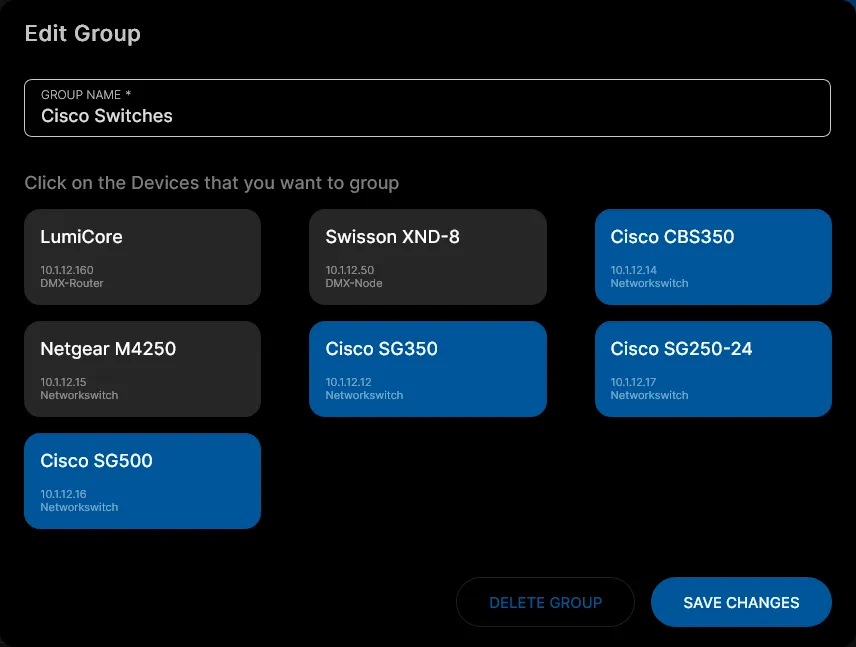Image resolution: width=856 pixels, height=647 pixels.
Task: Click the Edit Group dialog title
Action: [82, 33]
